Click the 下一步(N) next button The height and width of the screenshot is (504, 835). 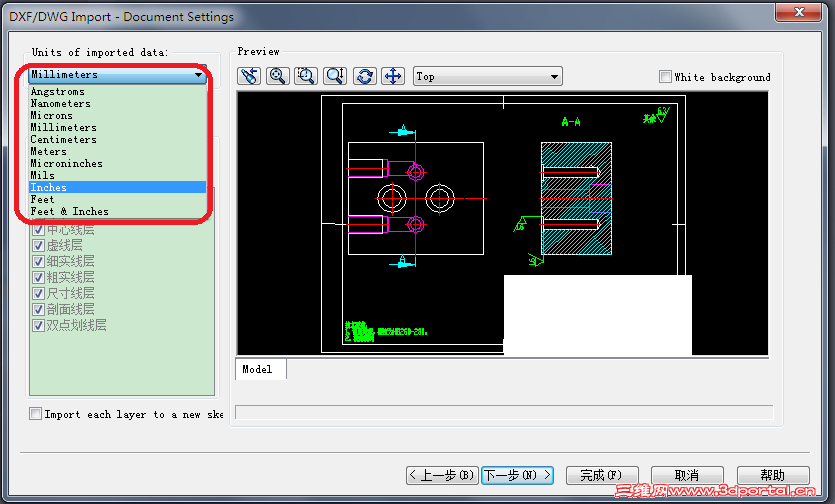(x=517, y=475)
